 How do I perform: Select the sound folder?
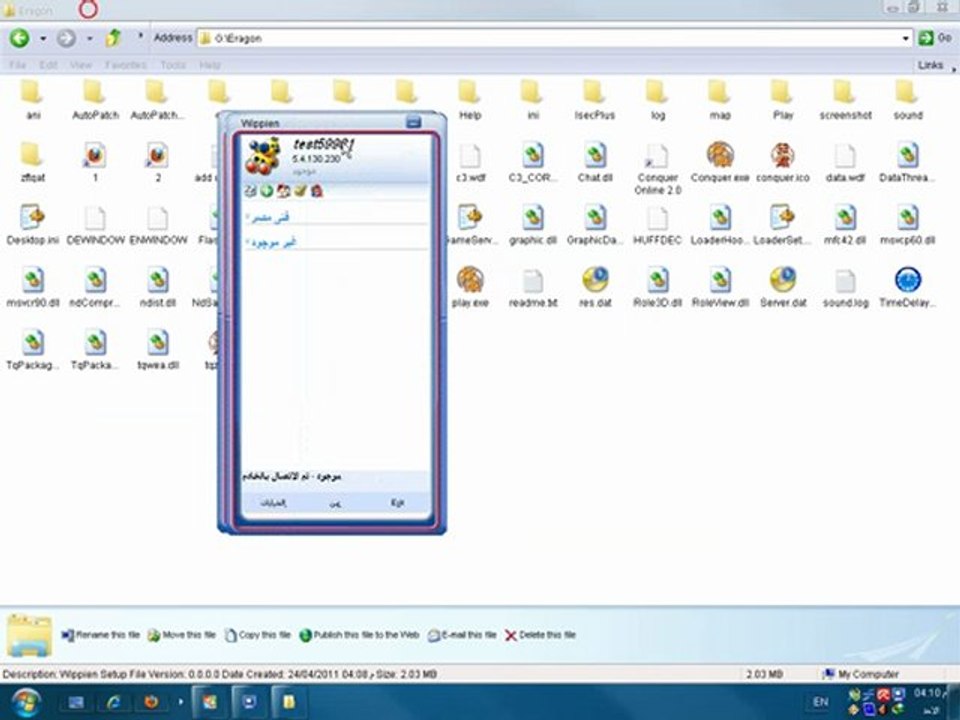[907, 99]
